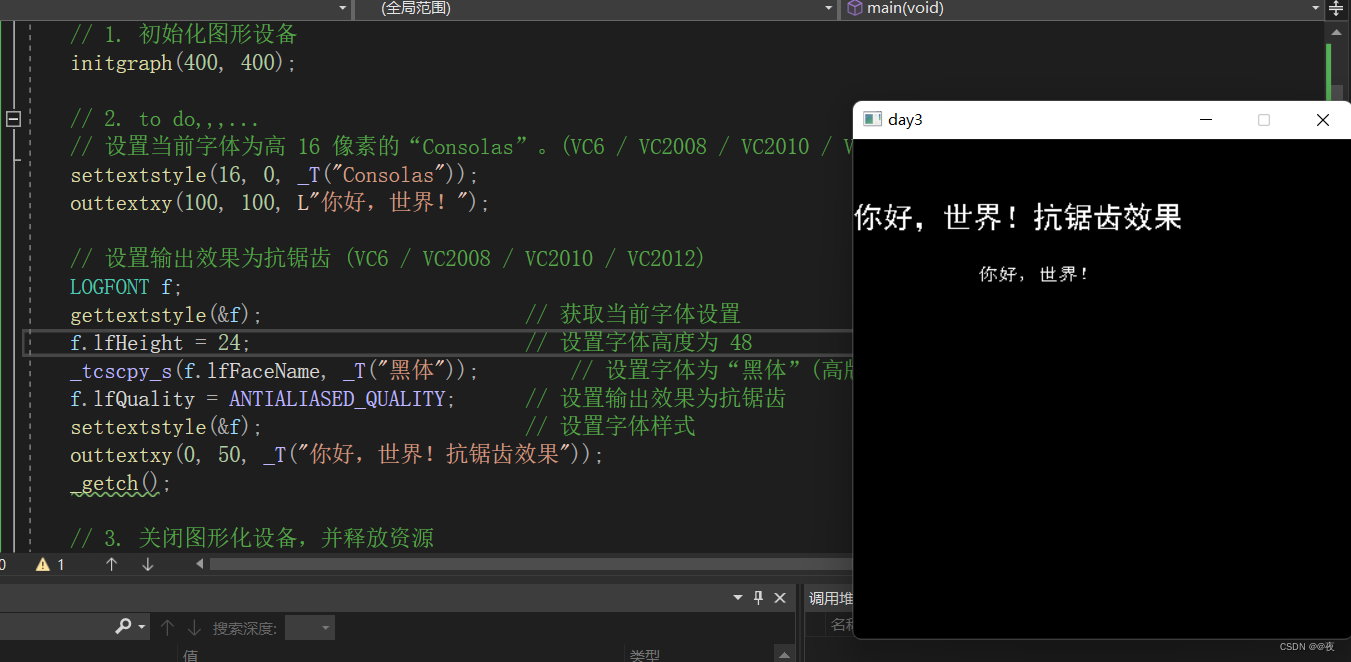Open the watch panel options arrow menu
The height and width of the screenshot is (662, 1351).
737,597
